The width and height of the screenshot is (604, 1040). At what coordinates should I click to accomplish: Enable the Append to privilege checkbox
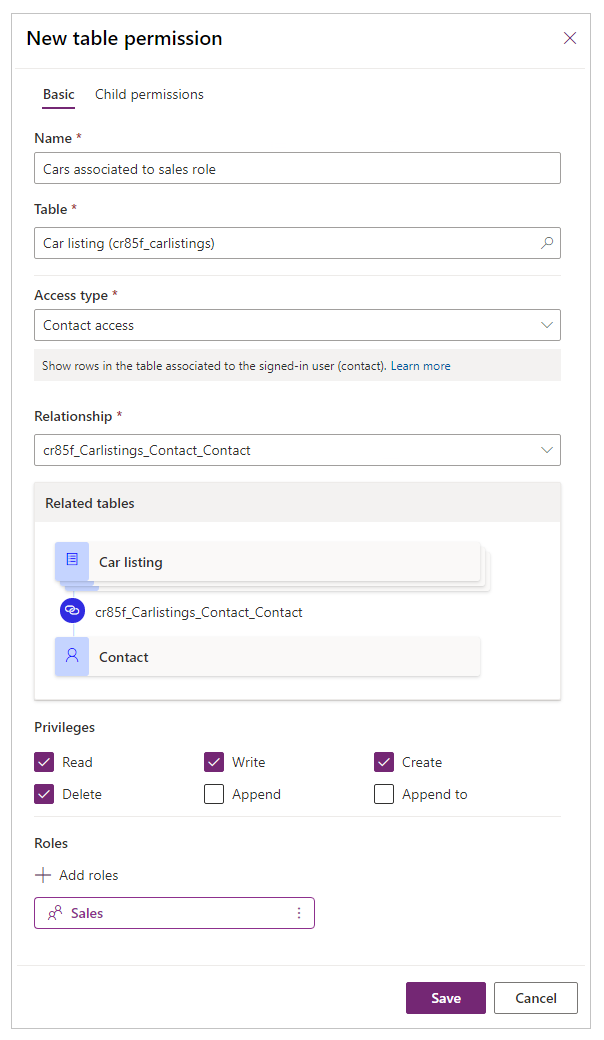pyautogui.click(x=384, y=794)
